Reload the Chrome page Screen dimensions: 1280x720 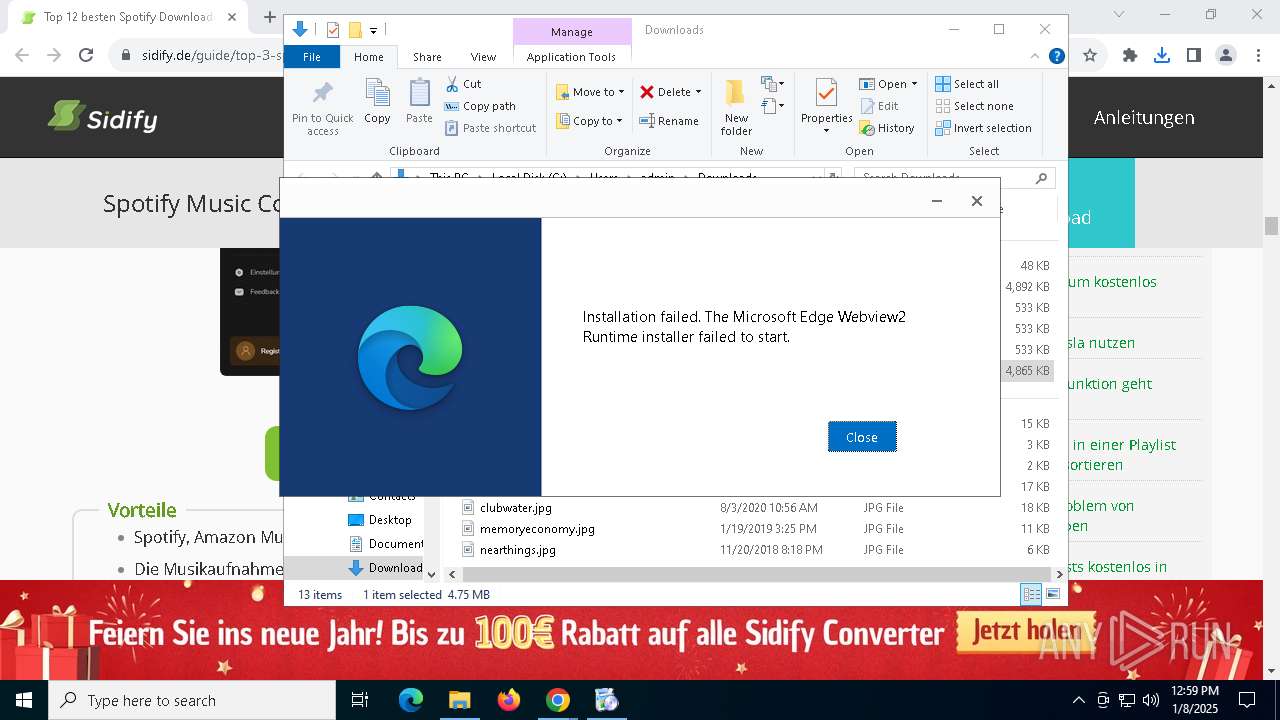point(86,56)
